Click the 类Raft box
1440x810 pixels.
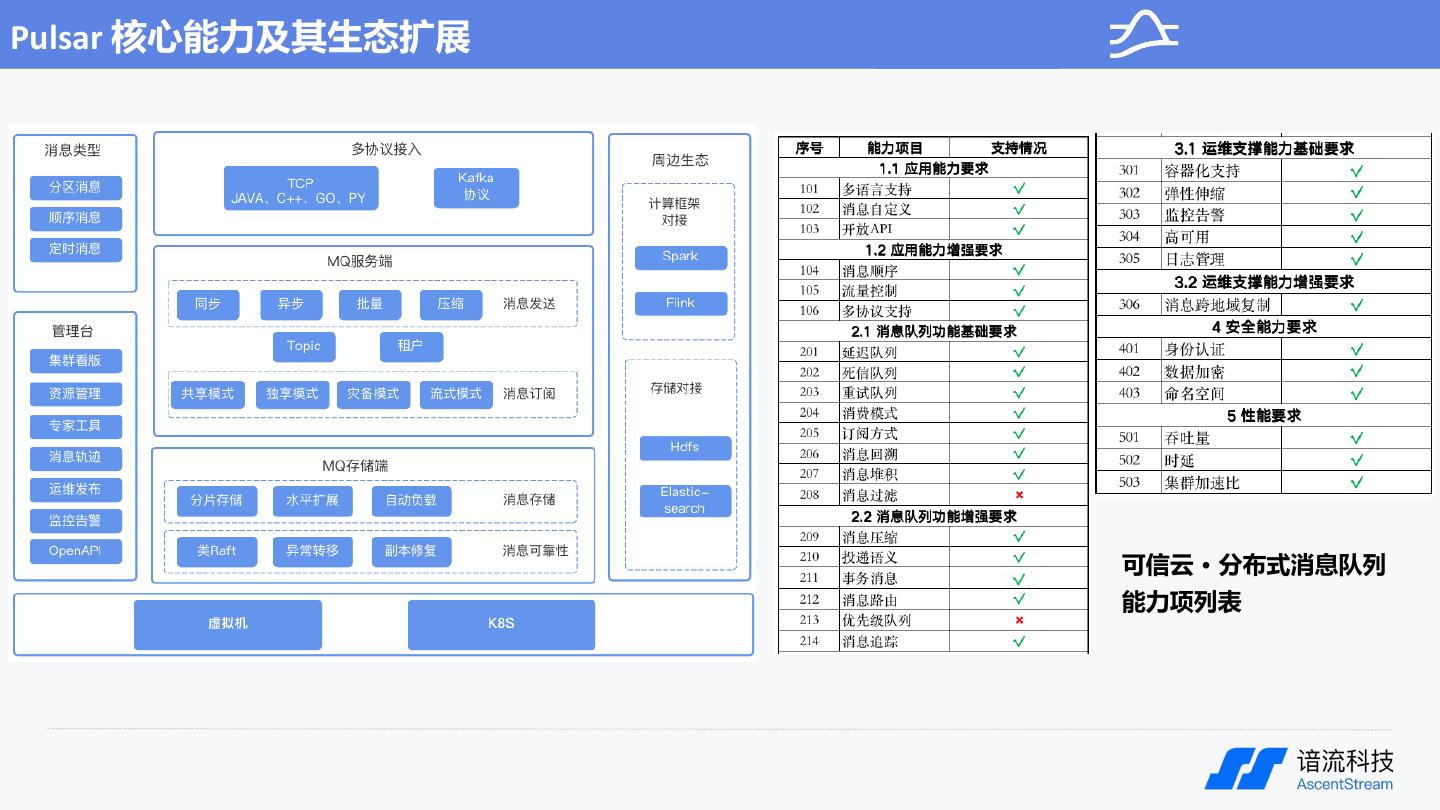tap(217, 552)
